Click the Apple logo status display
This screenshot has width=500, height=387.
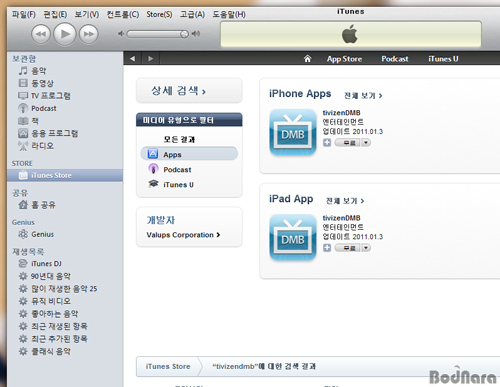click(351, 34)
